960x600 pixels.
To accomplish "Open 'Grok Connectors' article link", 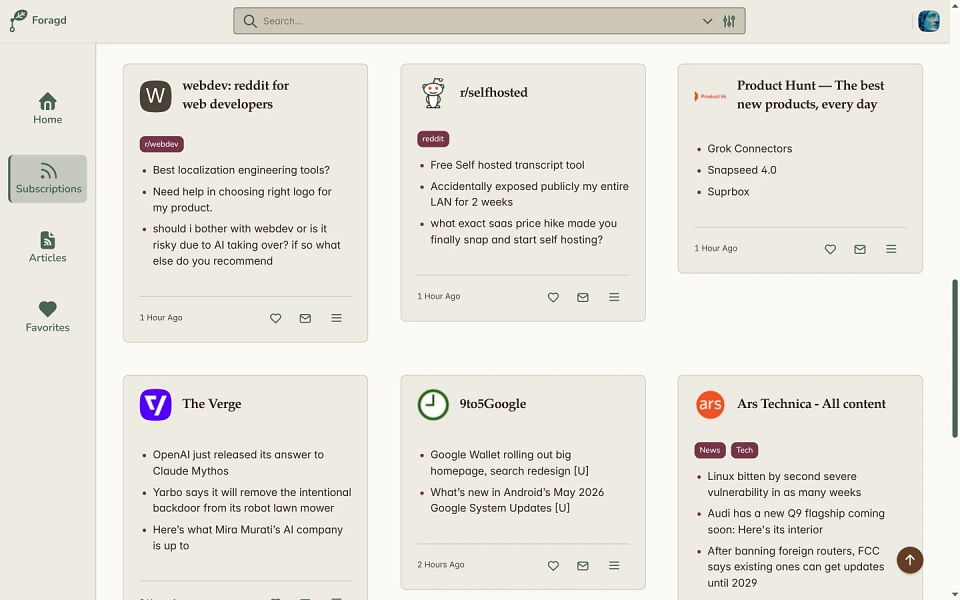I will click(x=749, y=149).
